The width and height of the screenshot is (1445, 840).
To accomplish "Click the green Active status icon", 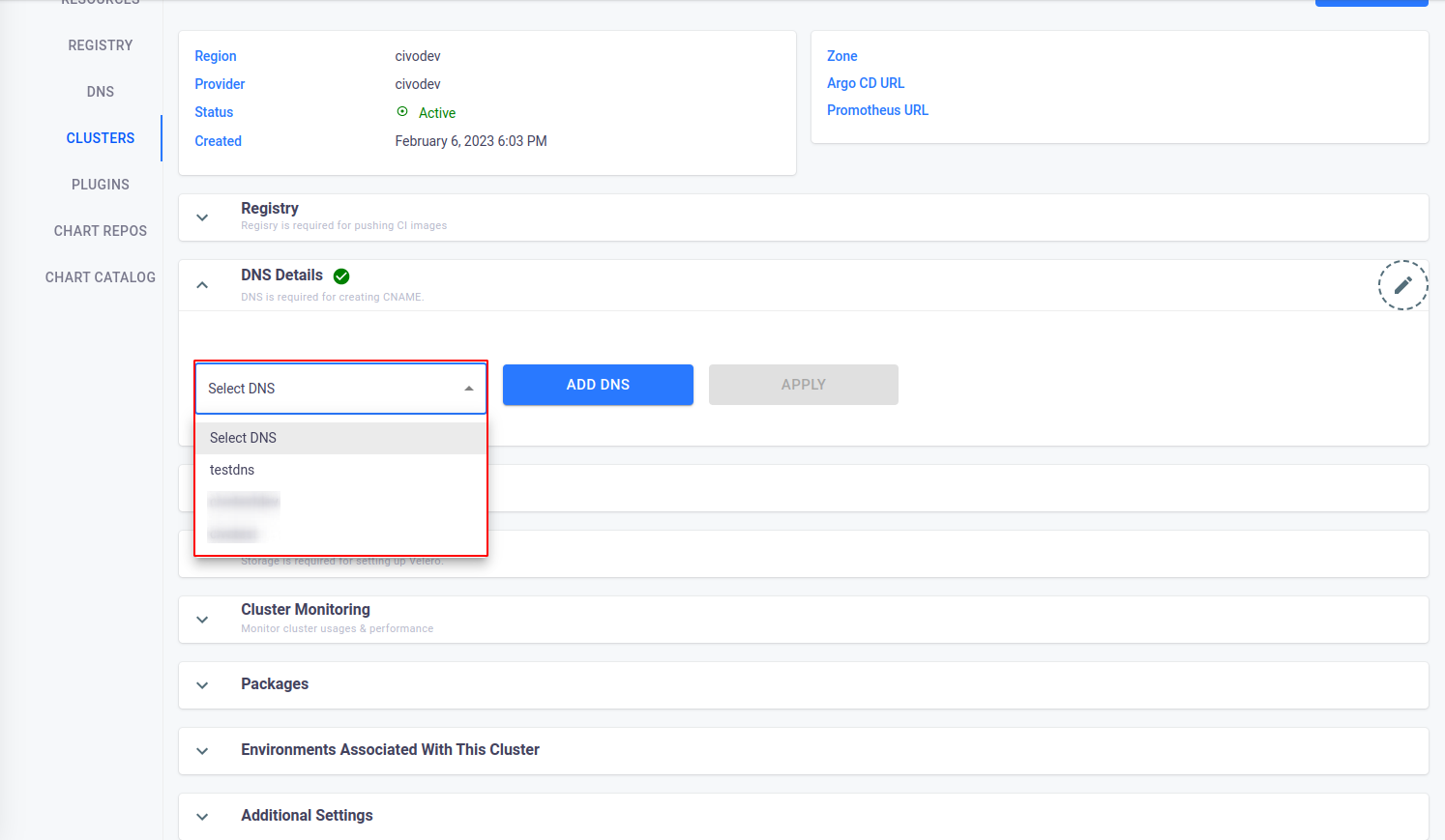I will point(402,112).
